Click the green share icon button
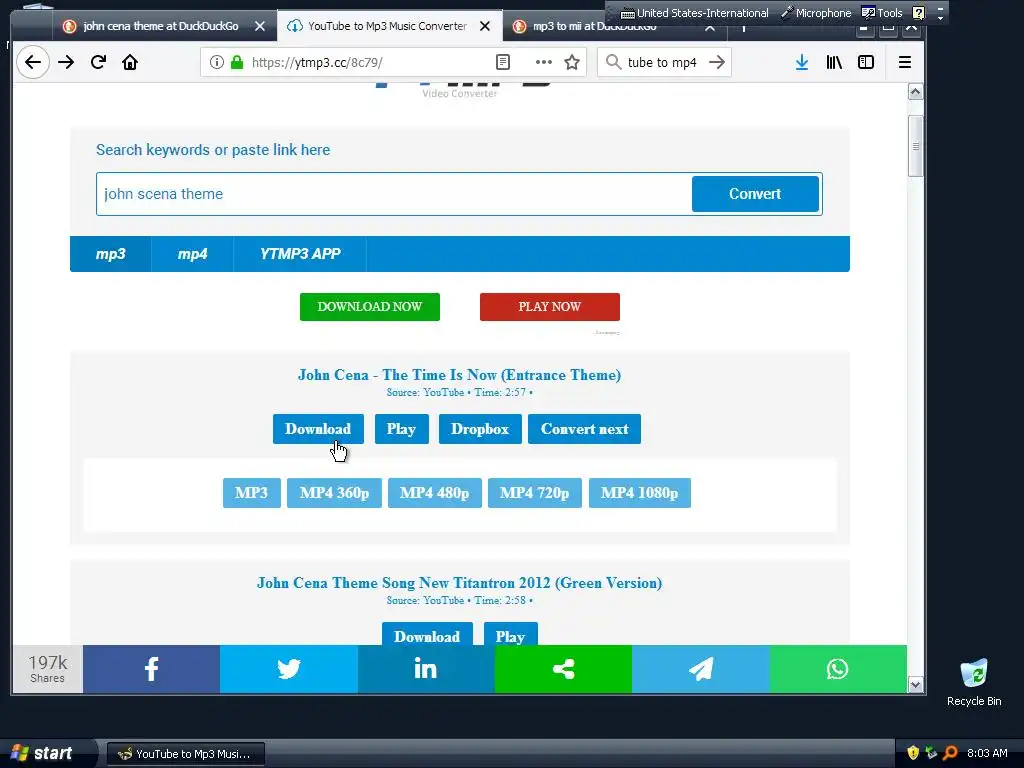 click(563, 669)
